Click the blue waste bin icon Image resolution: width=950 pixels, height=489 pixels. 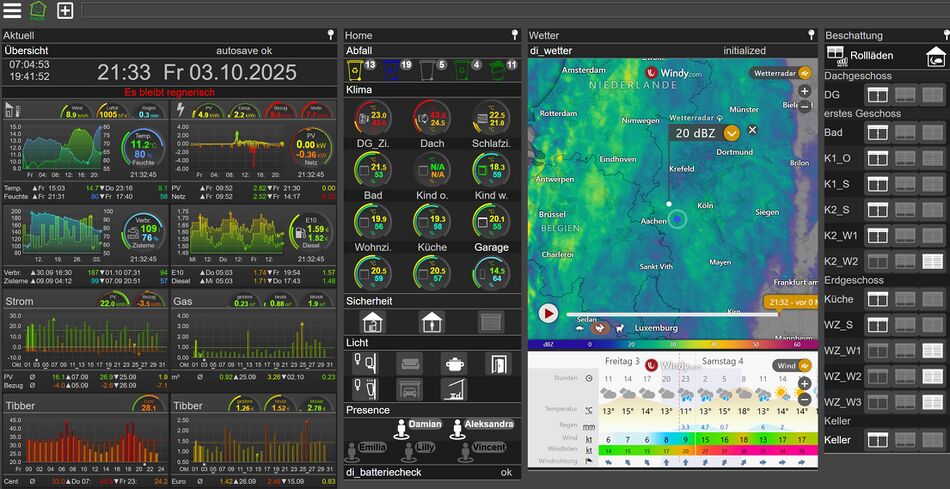(x=392, y=69)
